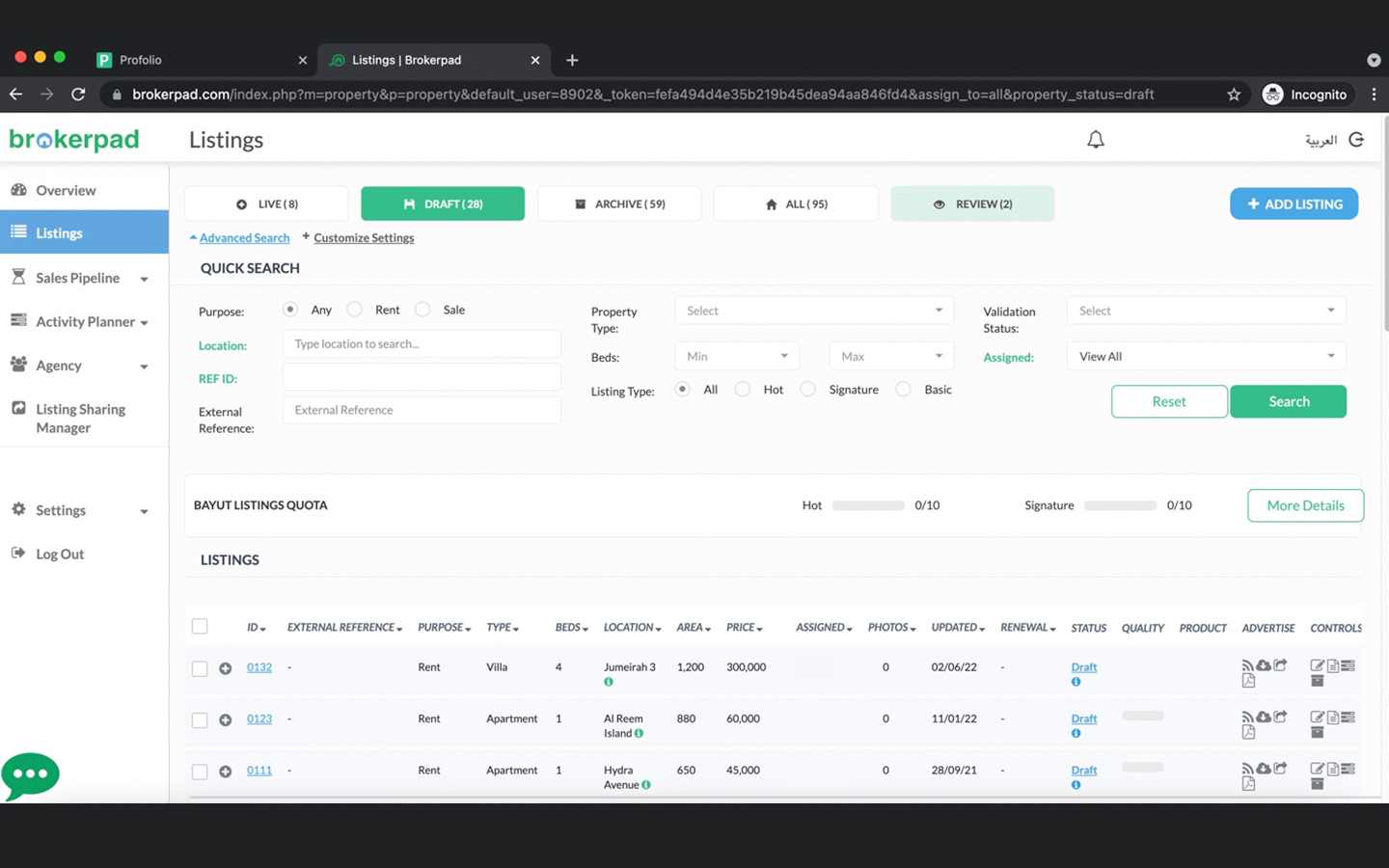
Task: Select the Rent purpose radio button
Action: click(355, 310)
